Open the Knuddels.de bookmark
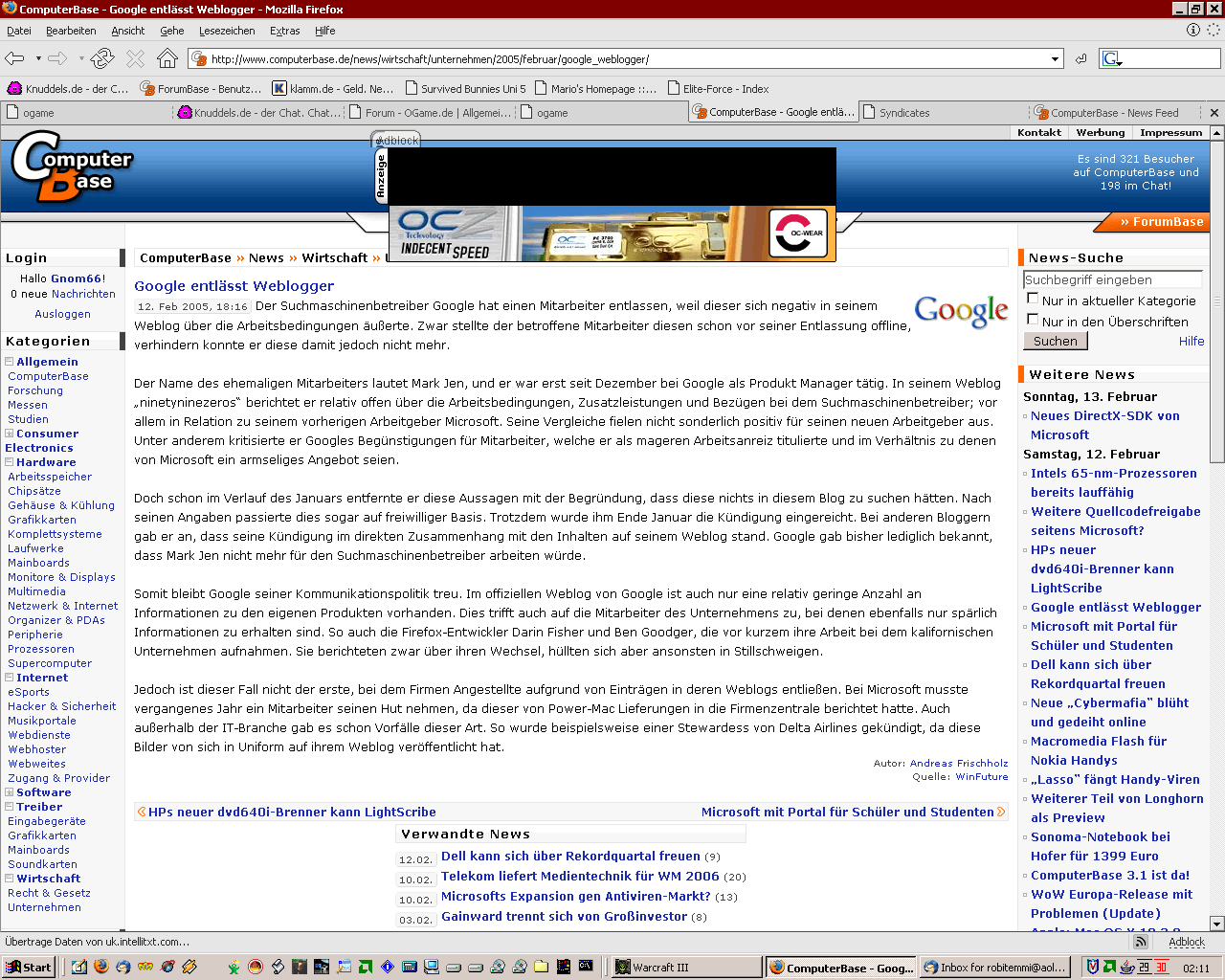Screen dimensions: 1225x980 click(x=67, y=89)
